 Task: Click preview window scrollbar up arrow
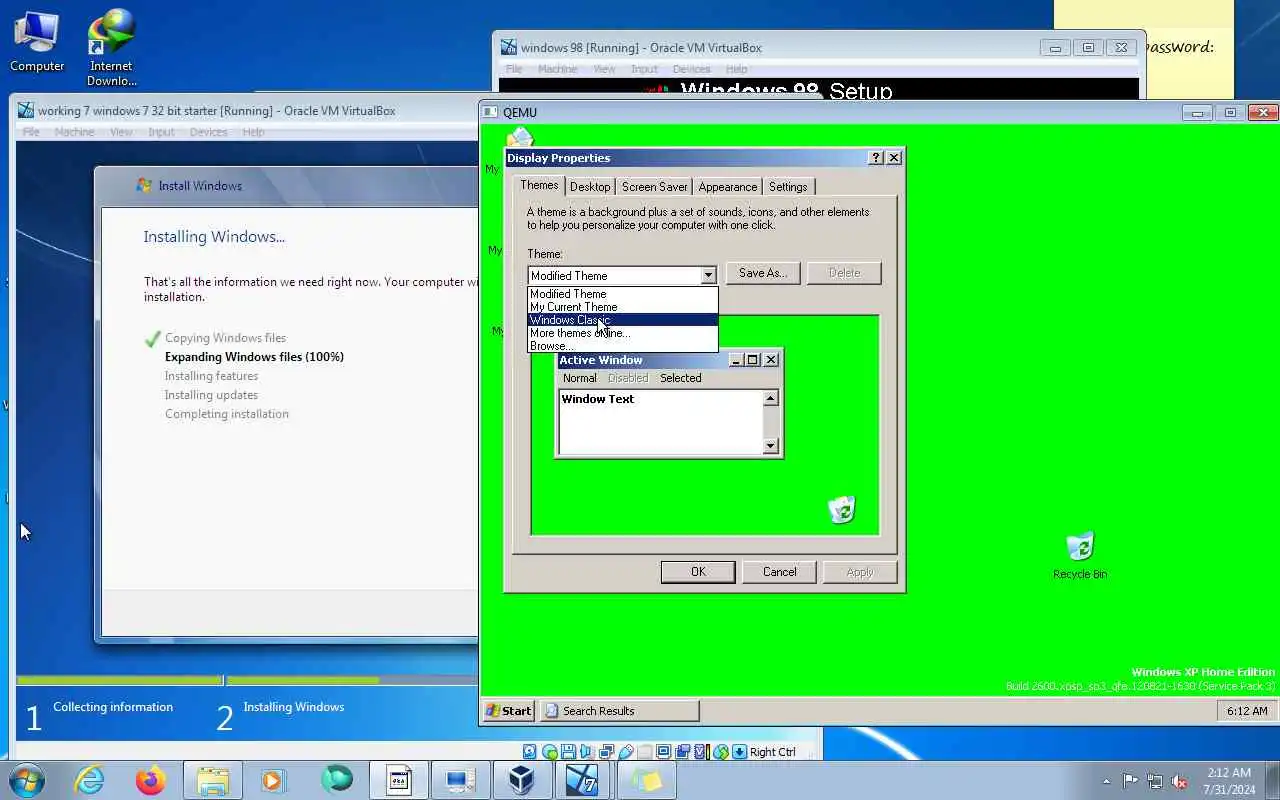point(770,399)
